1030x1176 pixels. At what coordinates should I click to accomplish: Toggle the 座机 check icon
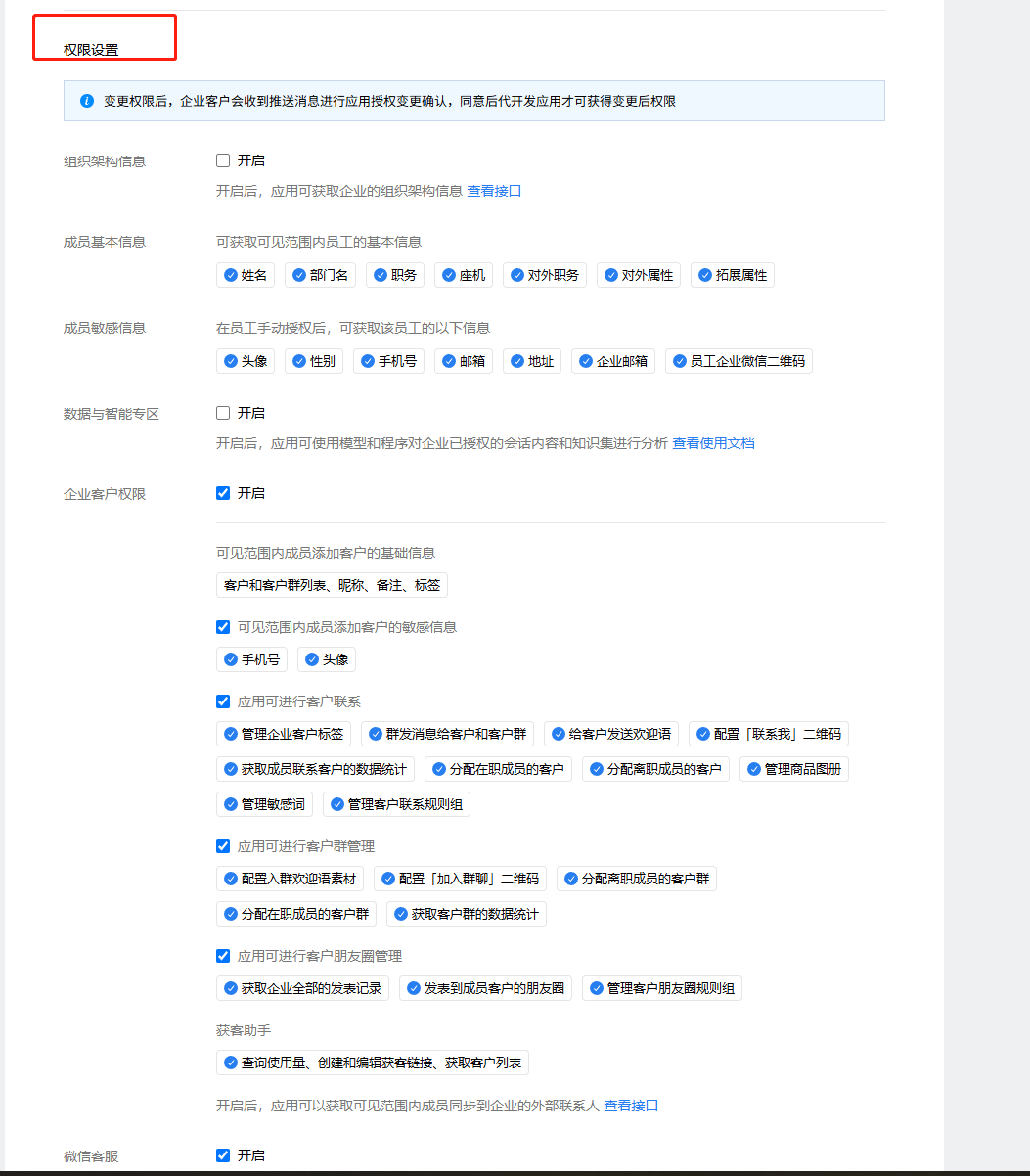(449, 275)
